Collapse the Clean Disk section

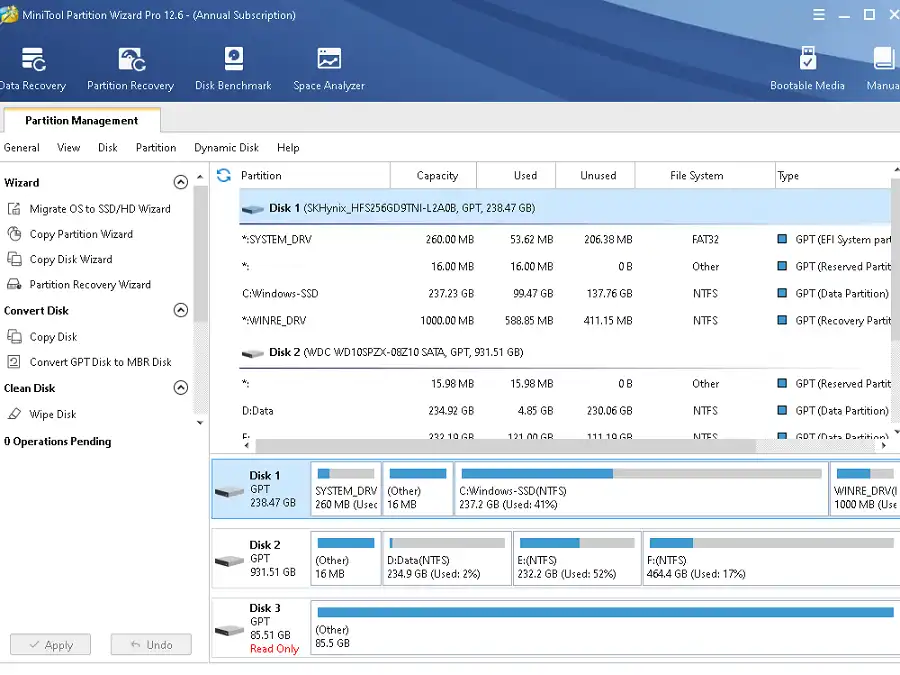[181, 388]
